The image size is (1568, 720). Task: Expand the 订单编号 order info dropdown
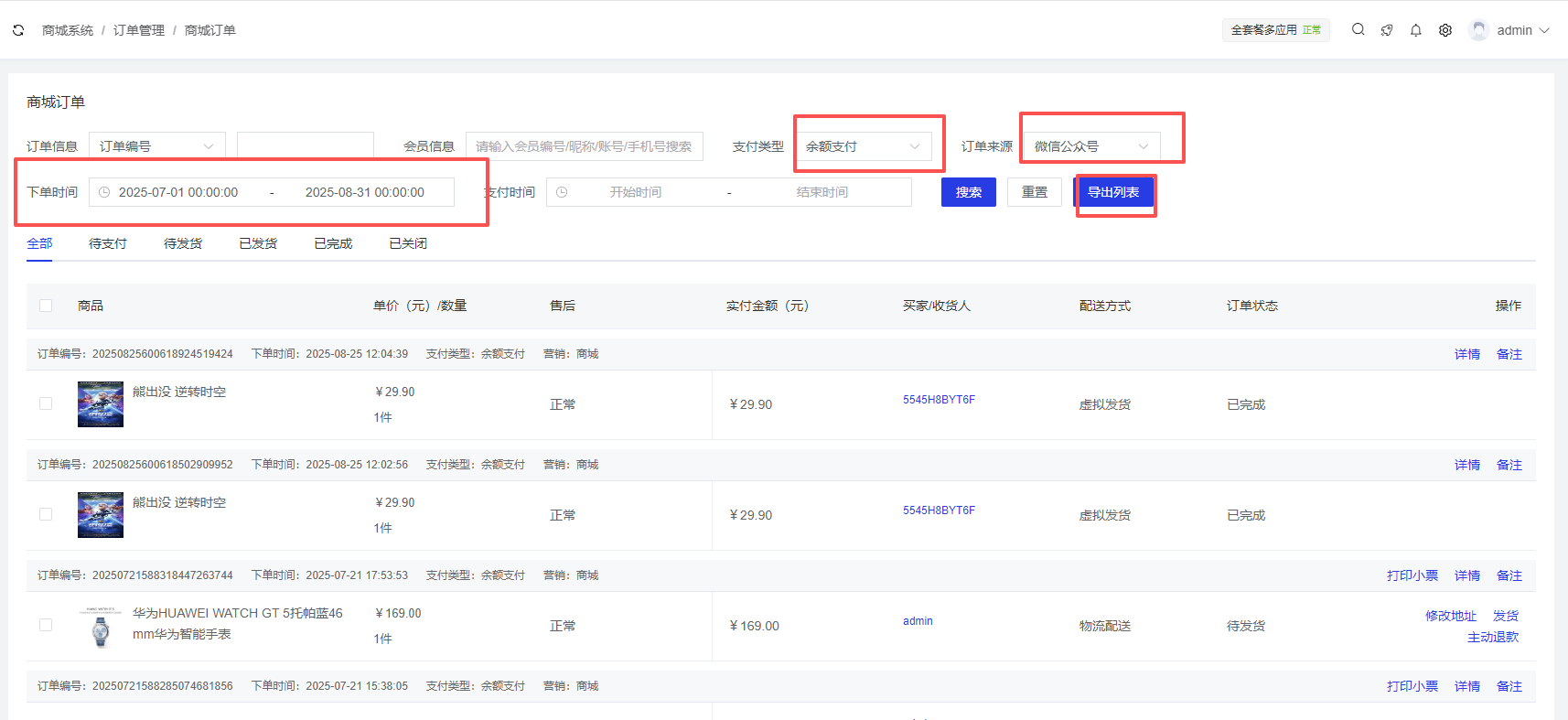coord(156,146)
